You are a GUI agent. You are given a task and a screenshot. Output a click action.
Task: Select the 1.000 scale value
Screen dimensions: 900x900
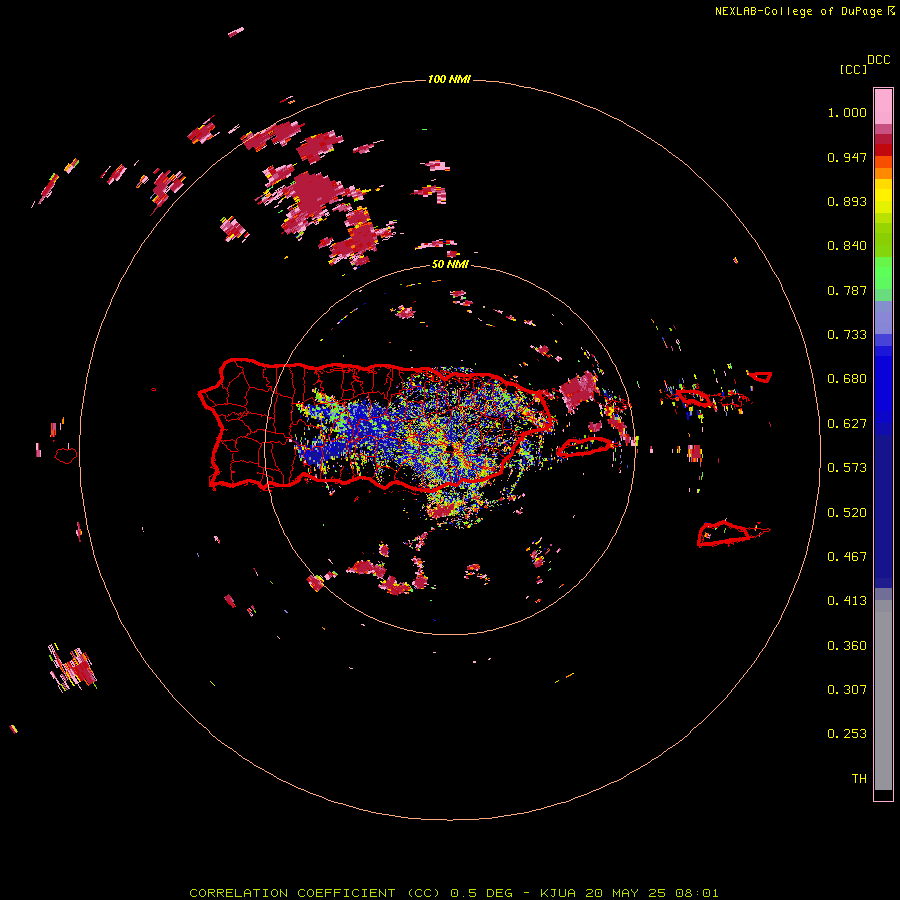pos(847,112)
